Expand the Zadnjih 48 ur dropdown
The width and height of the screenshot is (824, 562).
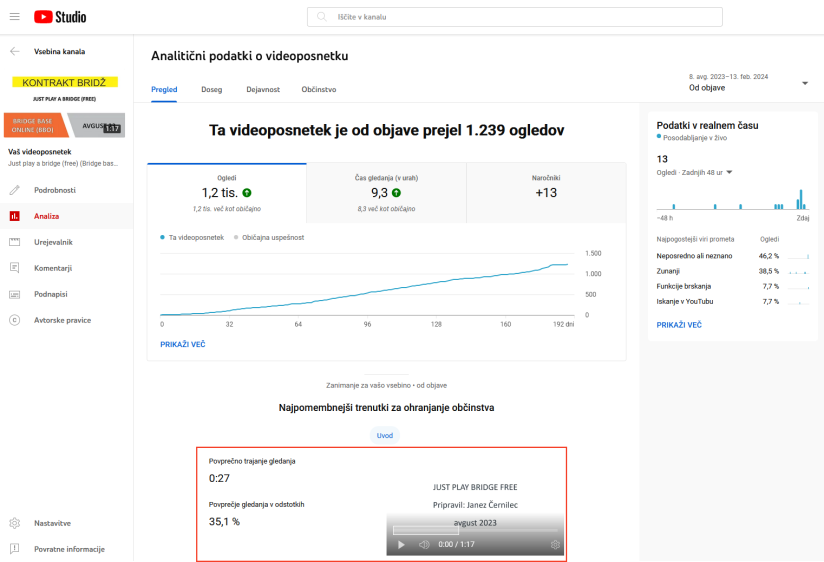[729, 172]
